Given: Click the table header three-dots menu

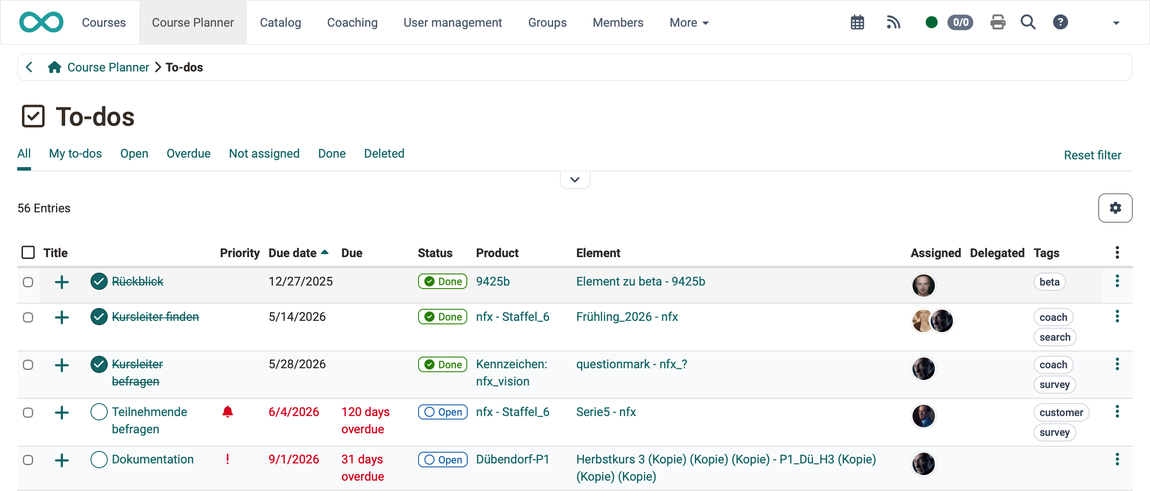Looking at the screenshot, I should (x=1117, y=252).
